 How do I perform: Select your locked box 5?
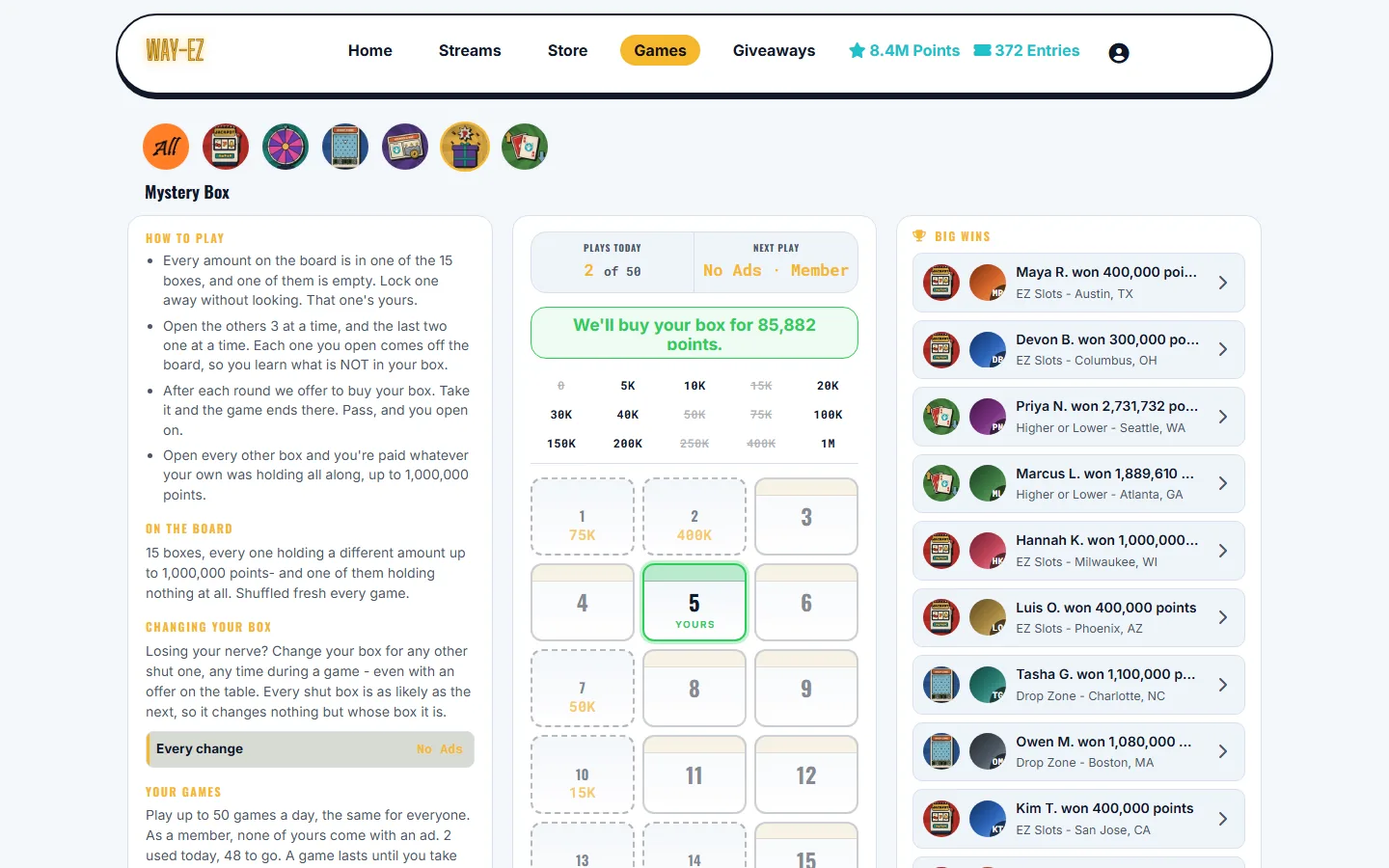[694, 603]
